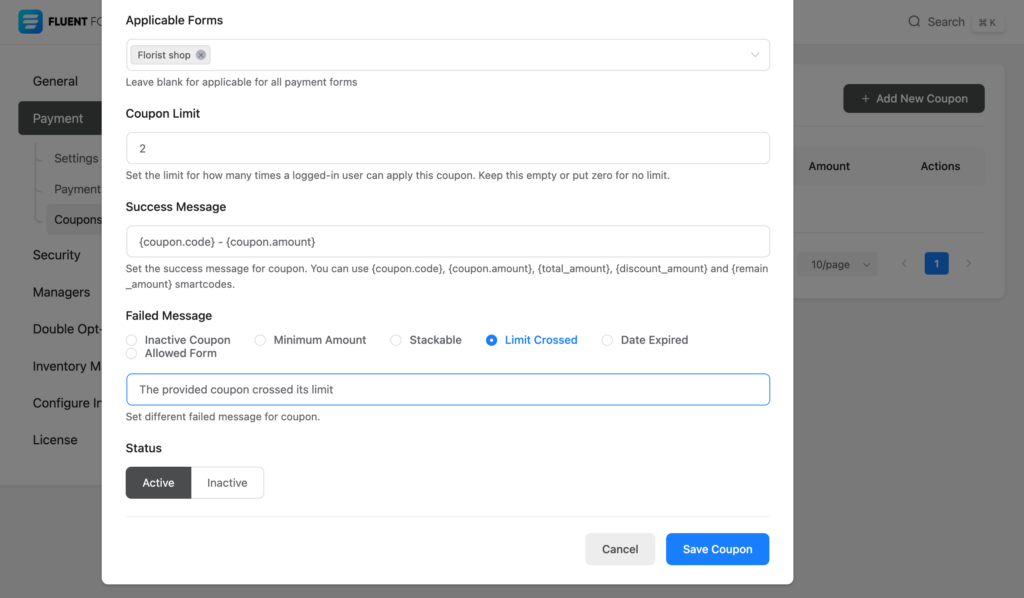Select the Stackable radio button

[x=396, y=340]
